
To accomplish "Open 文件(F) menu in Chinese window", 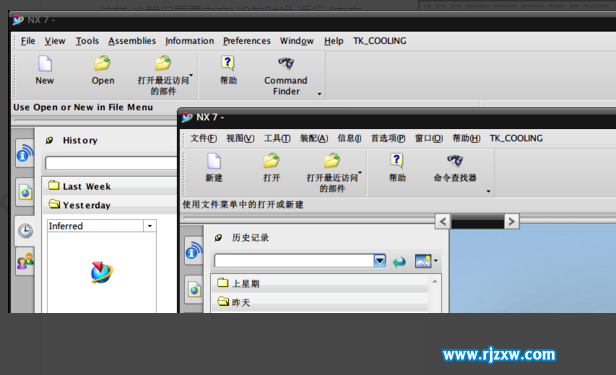I will pos(204,138).
